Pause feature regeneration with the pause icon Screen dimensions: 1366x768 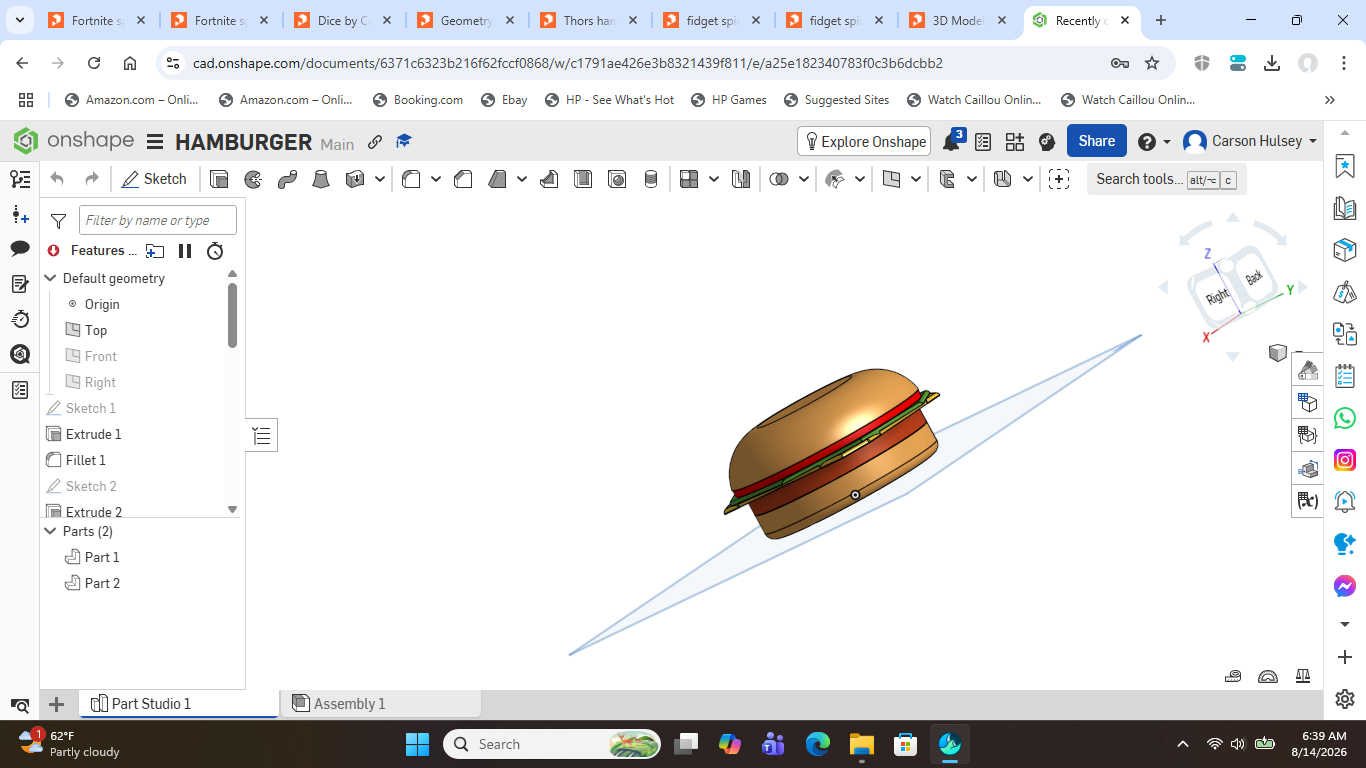tap(185, 251)
